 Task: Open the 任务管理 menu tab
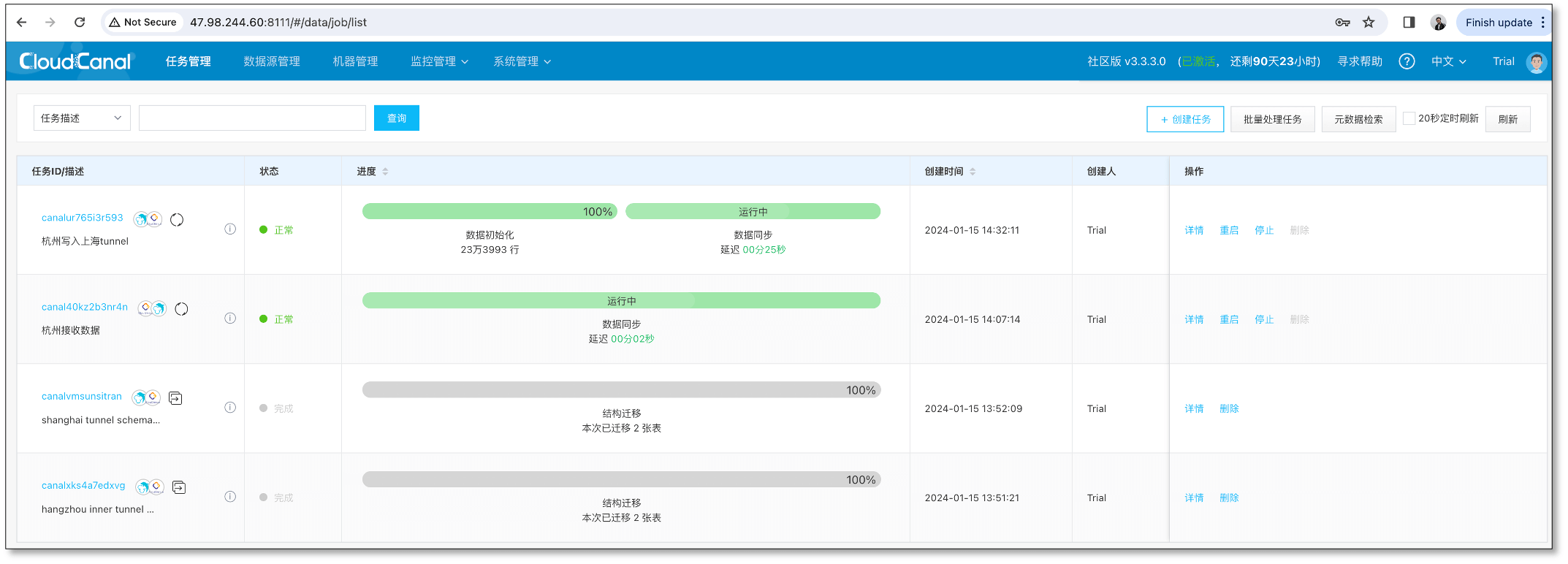[x=188, y=61]
